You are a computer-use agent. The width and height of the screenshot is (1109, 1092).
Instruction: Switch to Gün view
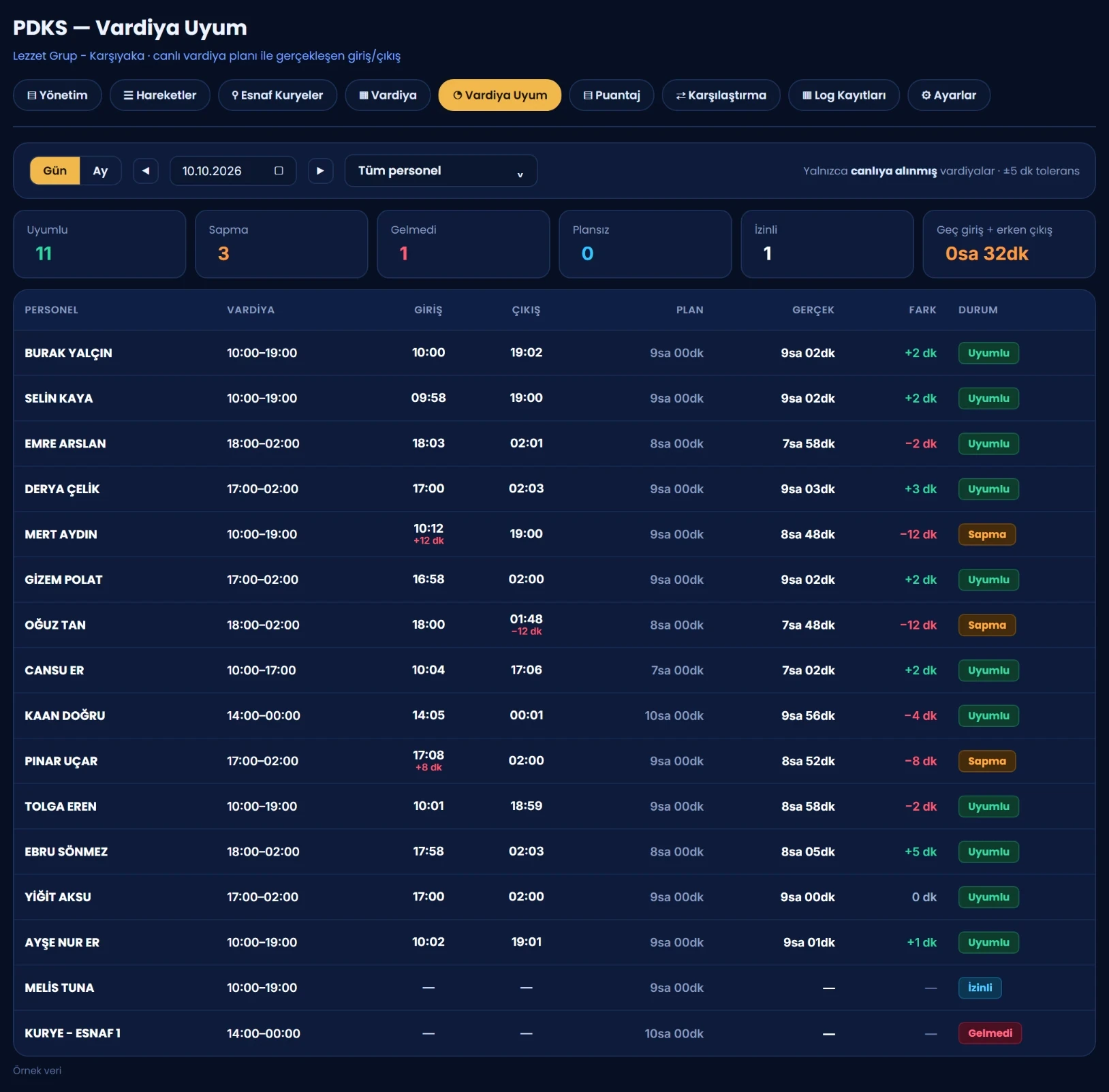click(55, 171)
